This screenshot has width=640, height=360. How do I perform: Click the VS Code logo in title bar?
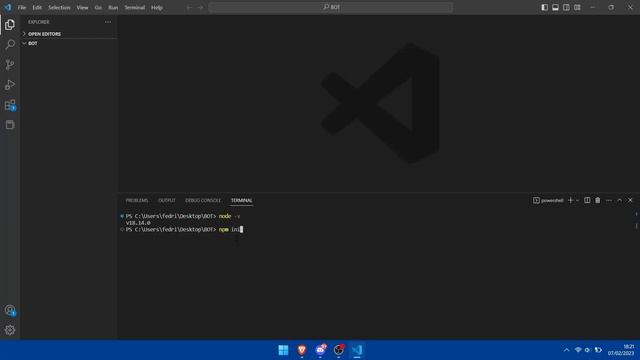tap(8, 7)
